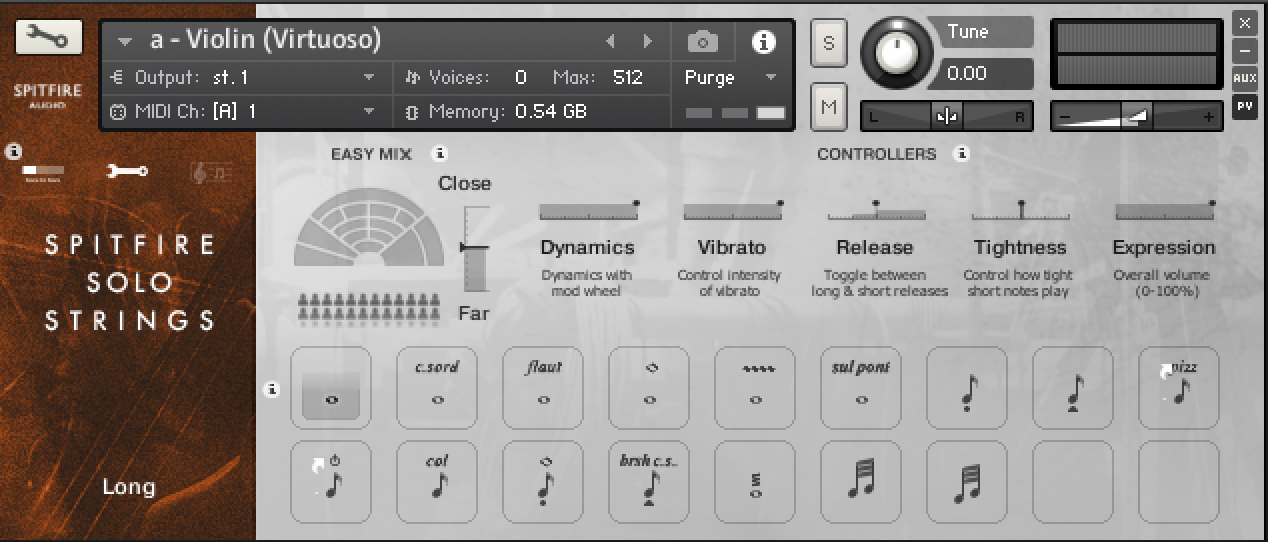The image size is (1268, 542).
Task: Click the Tightness controller slider
Action: (x=1020, y=210)
